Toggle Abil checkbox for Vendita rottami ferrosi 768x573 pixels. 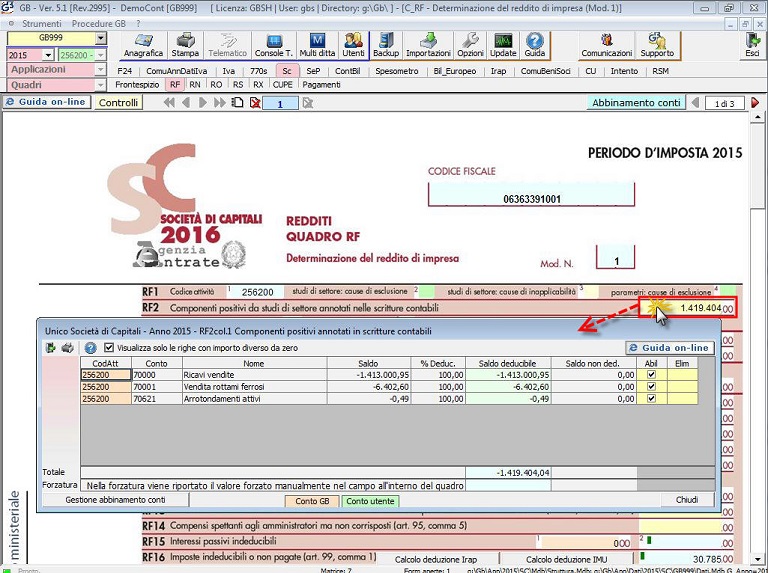[651, 387]
